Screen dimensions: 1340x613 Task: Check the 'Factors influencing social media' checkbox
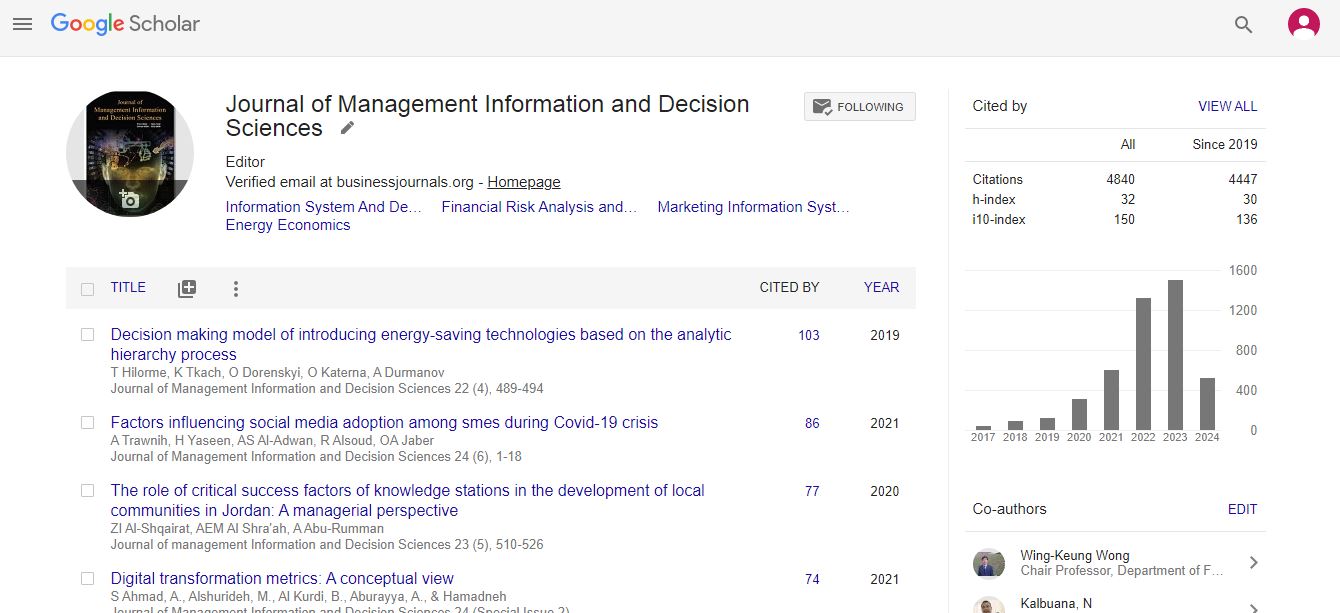click(87, 423)
